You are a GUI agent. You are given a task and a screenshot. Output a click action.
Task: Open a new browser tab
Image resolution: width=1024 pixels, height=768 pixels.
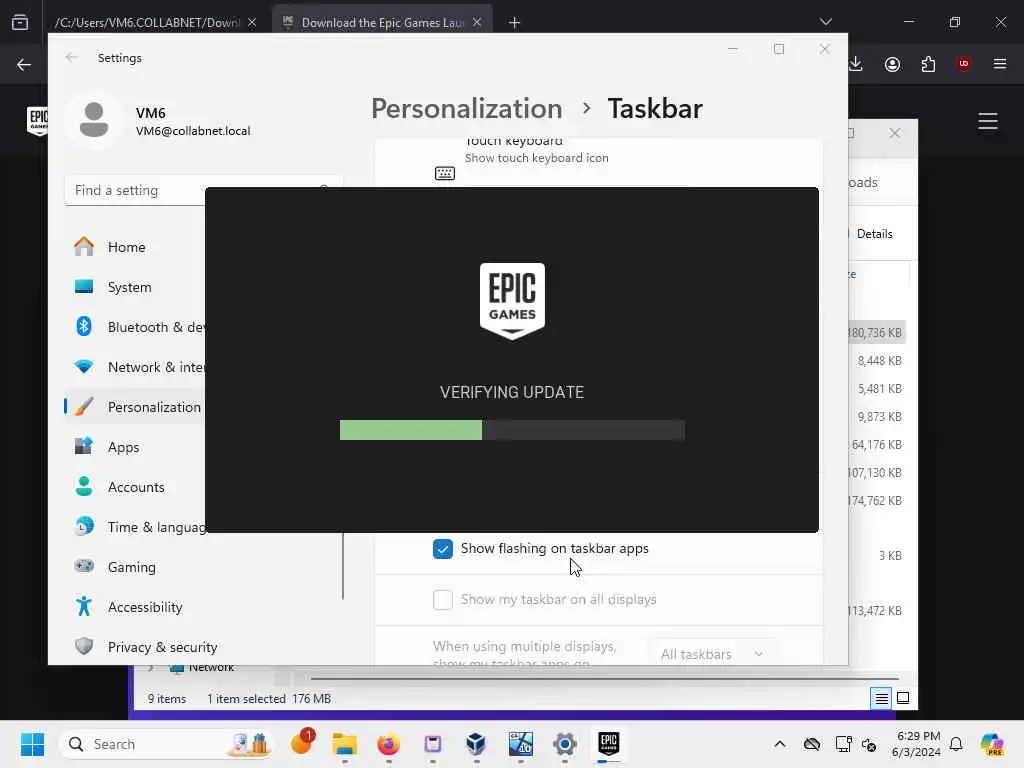pyautogui.click(x=515, y=23)
